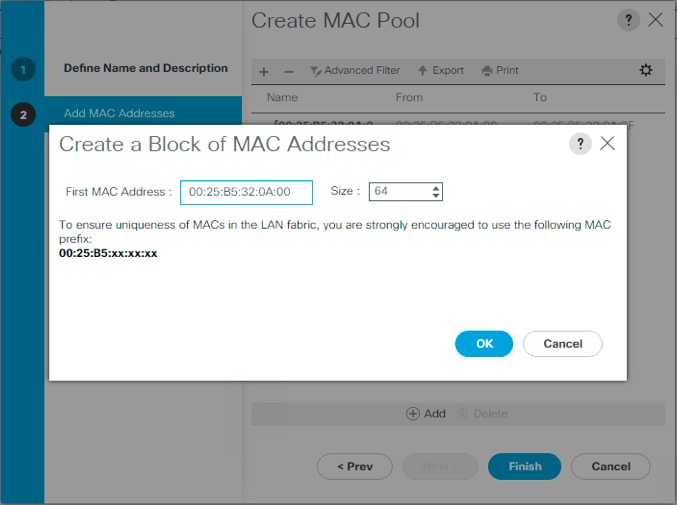Cancel the Create MAC Pool wizard
The image size is (677, 505).
(x=611, y=467)
